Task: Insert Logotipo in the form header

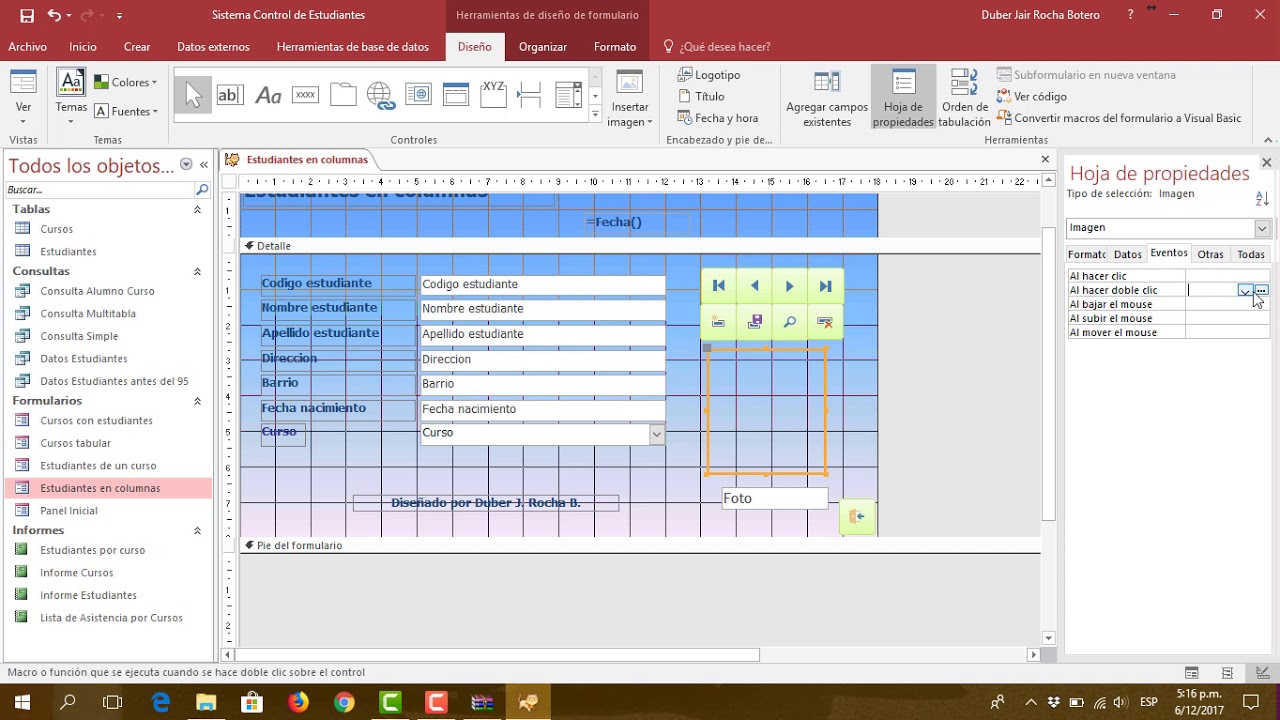Action: point(709,75)
